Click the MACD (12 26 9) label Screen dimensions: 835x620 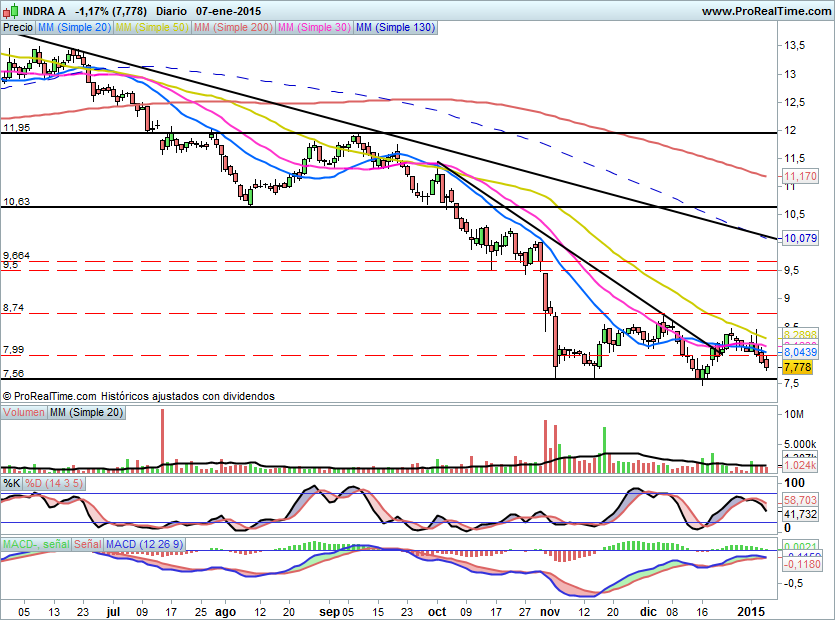tap(144, 544)
